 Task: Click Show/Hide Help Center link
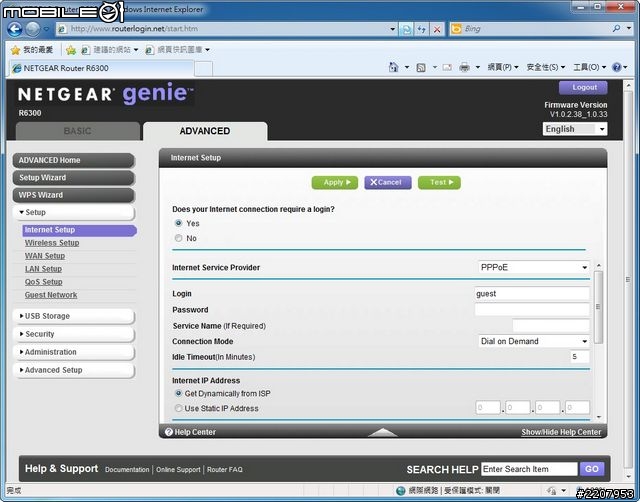(x=561, y=432)
